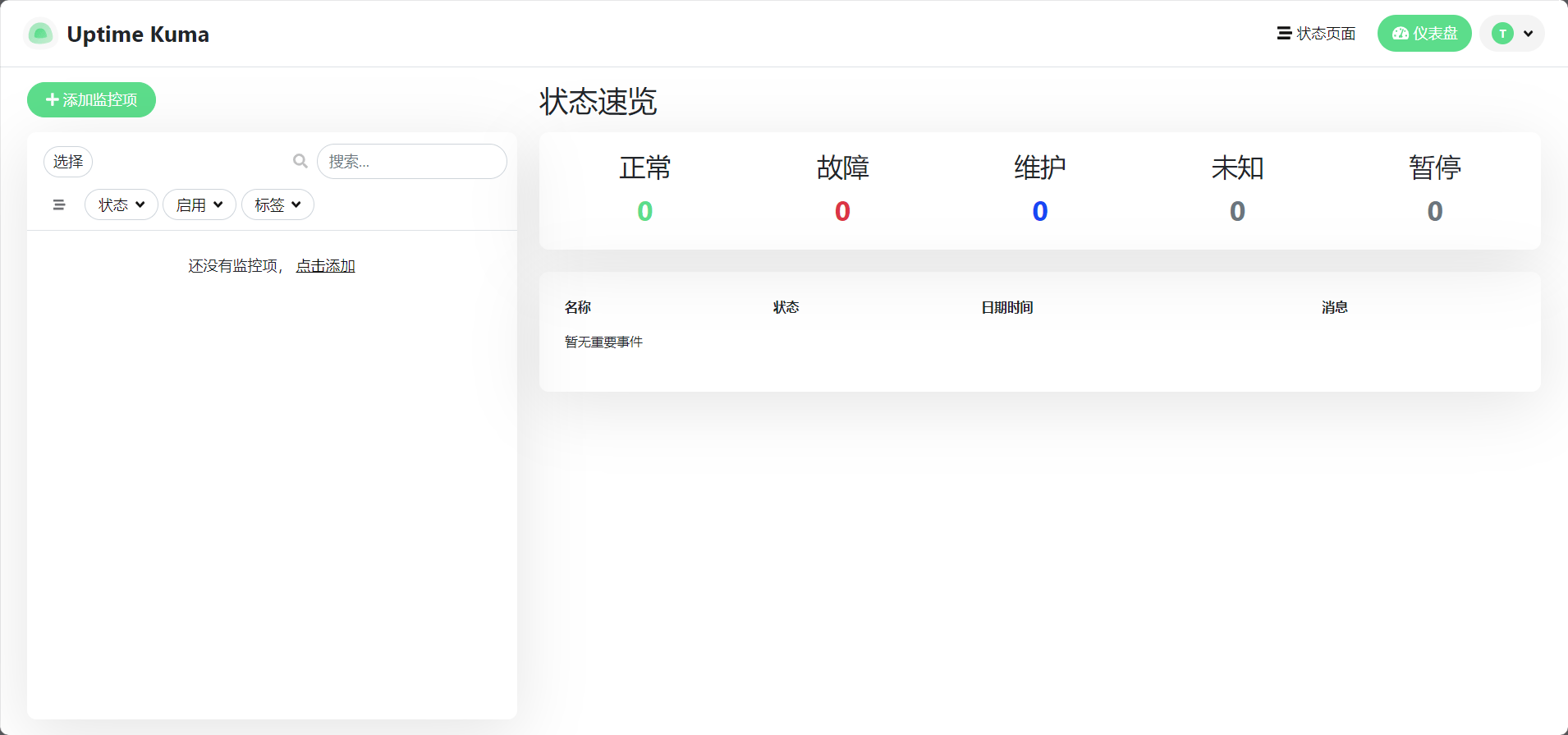Click the Uptime Kuma title text

137,34
